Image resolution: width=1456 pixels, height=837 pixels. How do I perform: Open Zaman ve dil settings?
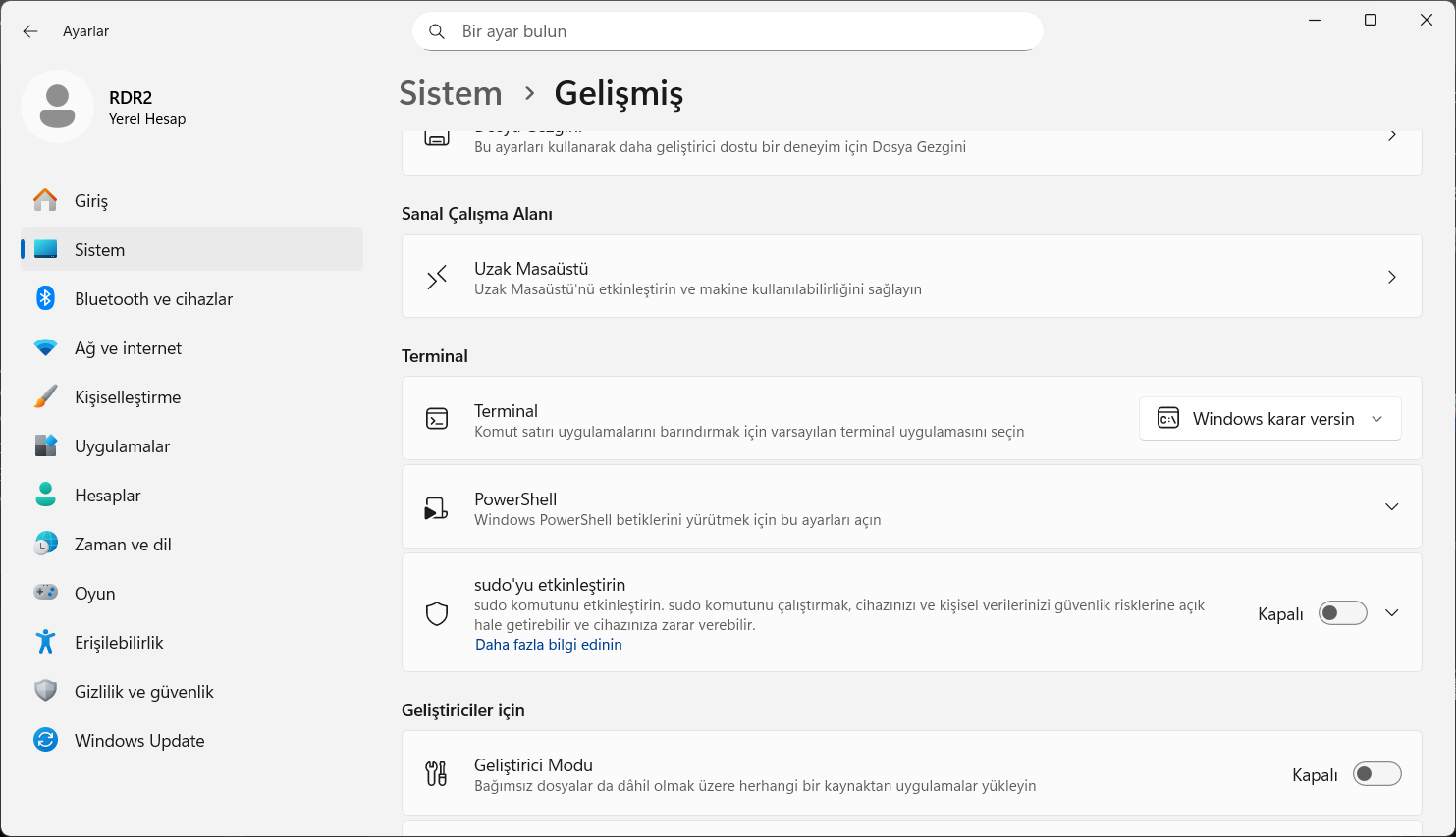(191, 544)
